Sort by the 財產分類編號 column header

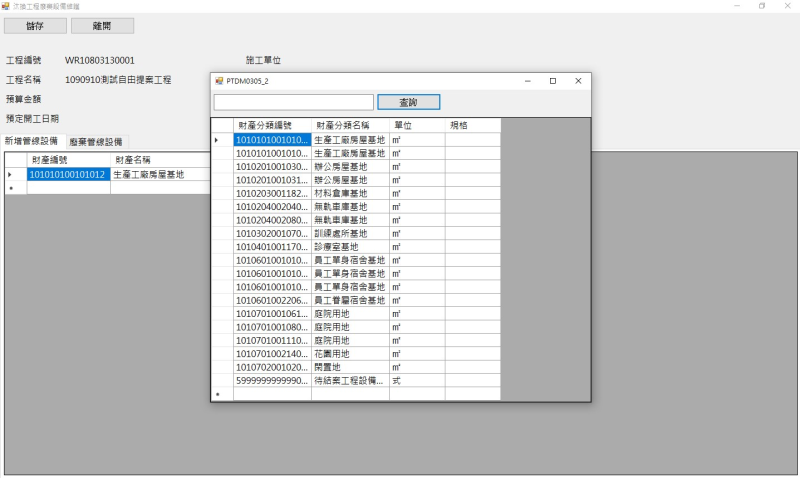[272, 125]
